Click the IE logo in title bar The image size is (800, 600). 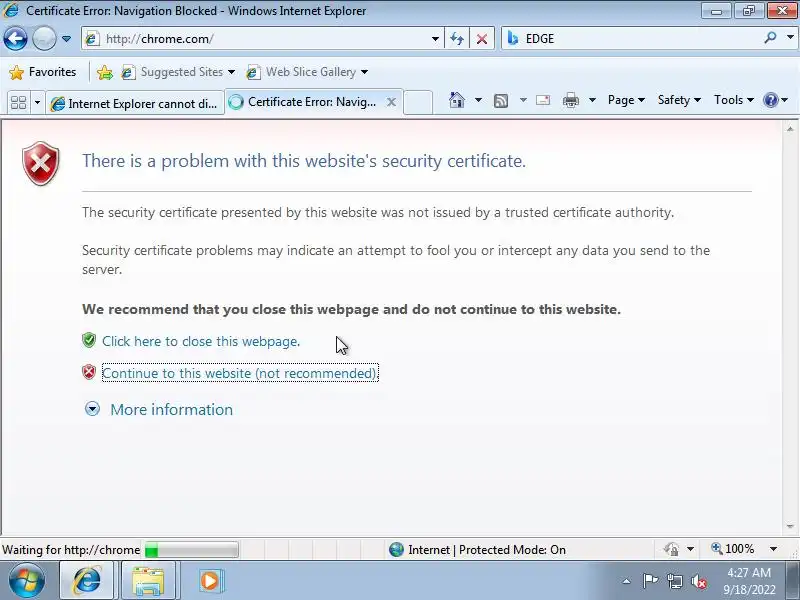[11, 10]
